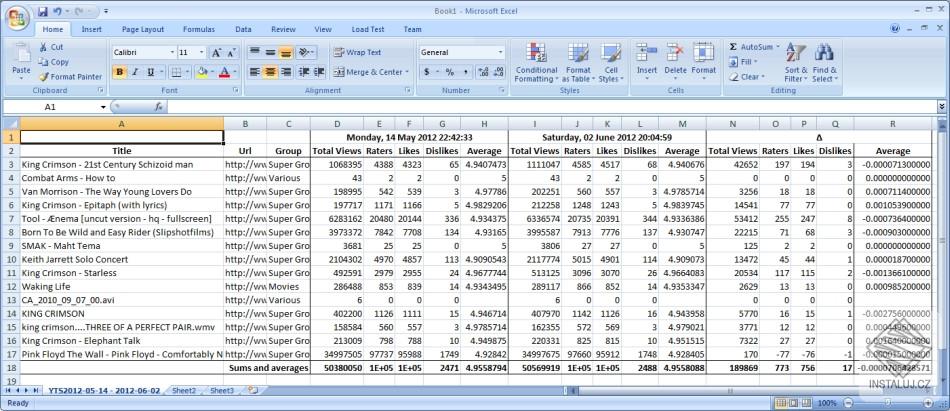The image size is (950, 411).
Task: Toggle Bold formatting
Action: tap(120, 72)
